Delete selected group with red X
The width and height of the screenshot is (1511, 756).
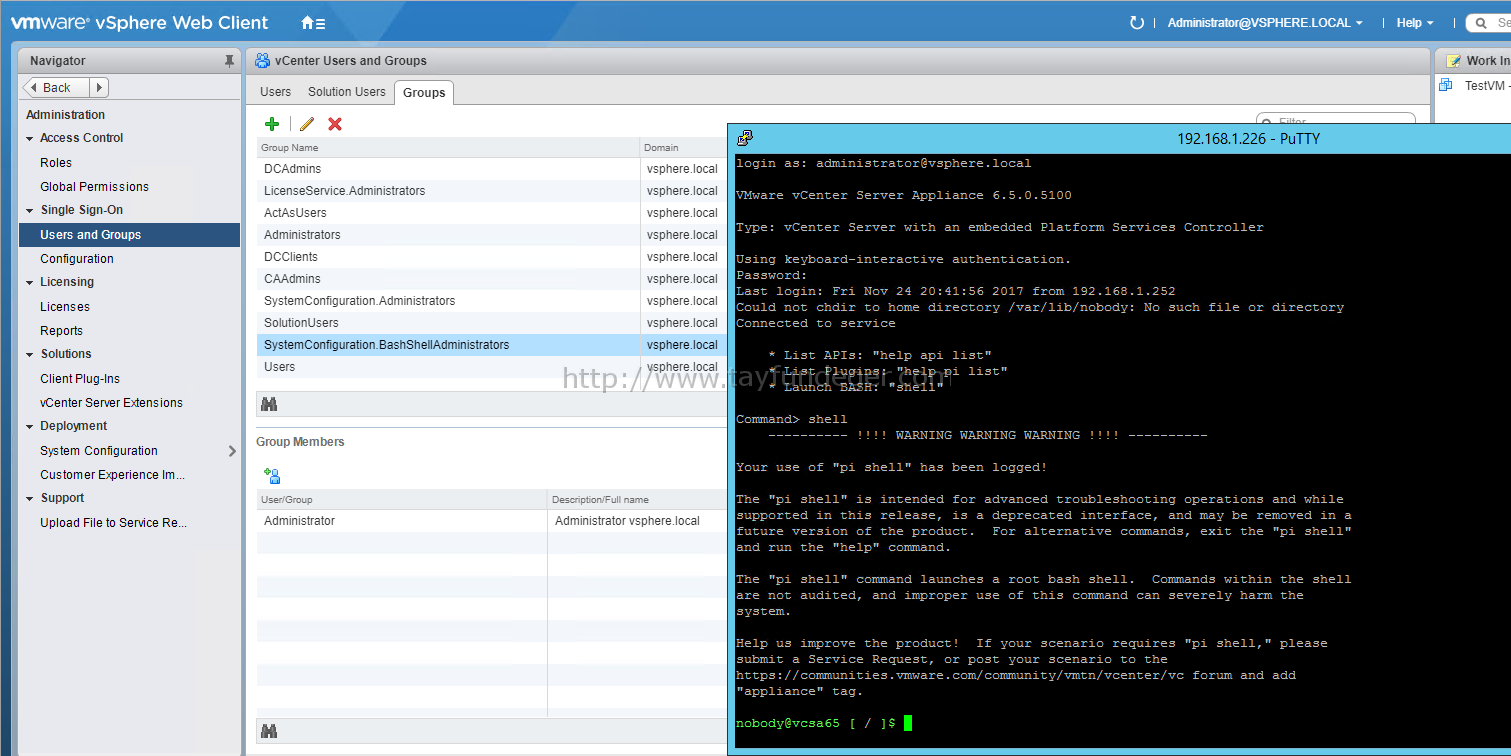[335, 124]
